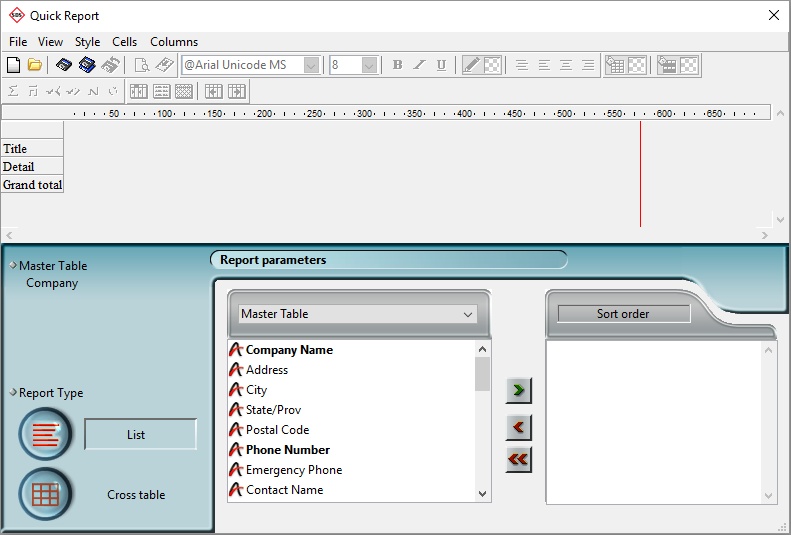Open the font size dropdown
This screenshot has height=535, width=791.
point(369,65)
